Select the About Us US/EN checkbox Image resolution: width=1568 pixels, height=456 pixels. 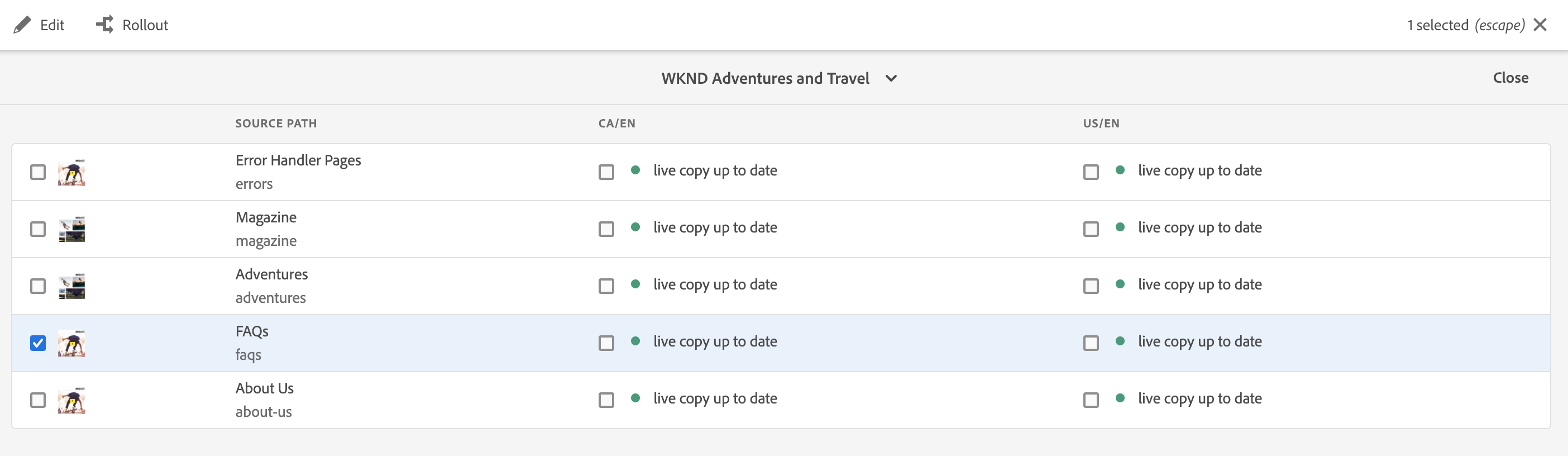(1091, 401)
